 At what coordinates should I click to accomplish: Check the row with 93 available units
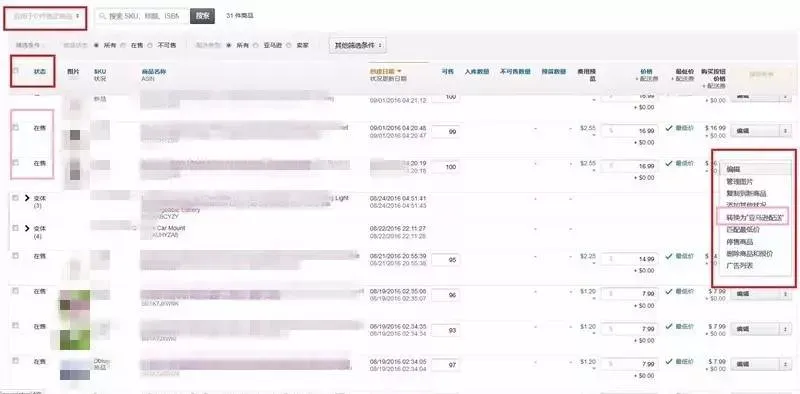(15, 325)
